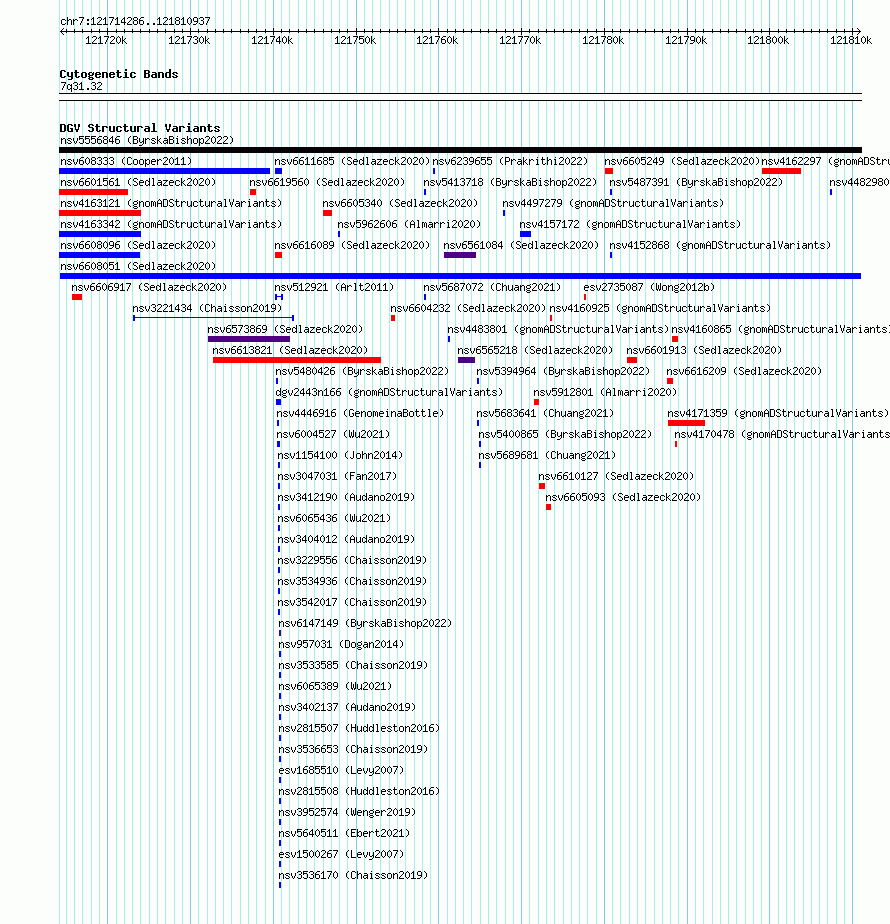
Task: Open nsv5640511 (Ebert2021) variant
Action: [344, 833]
